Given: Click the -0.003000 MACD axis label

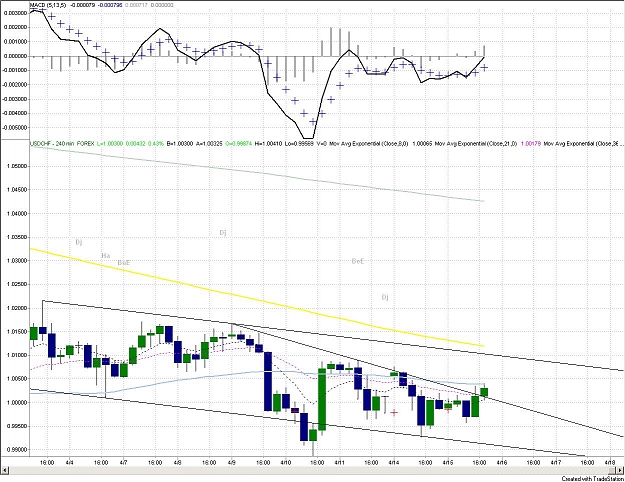Looking at the screenshot, I should [x=15, y=99].
